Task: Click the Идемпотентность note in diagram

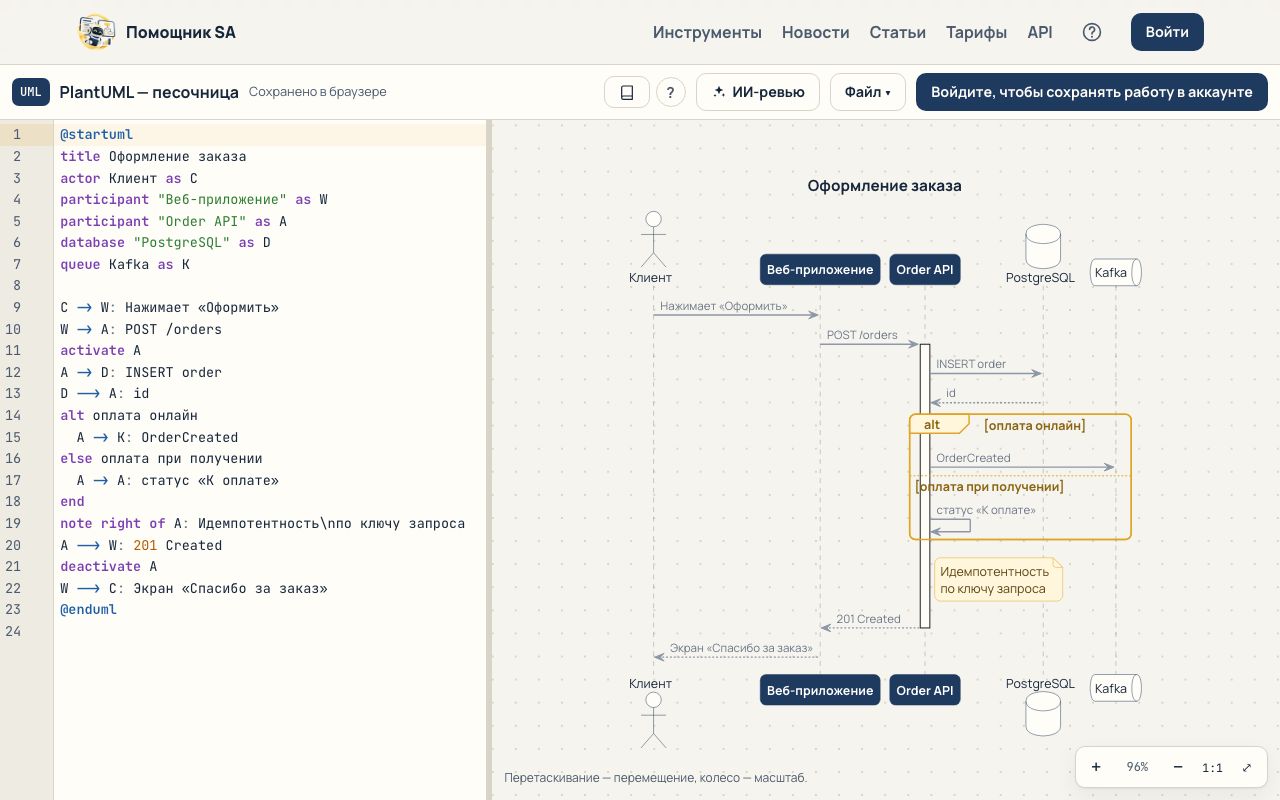Action: point(998,580)
